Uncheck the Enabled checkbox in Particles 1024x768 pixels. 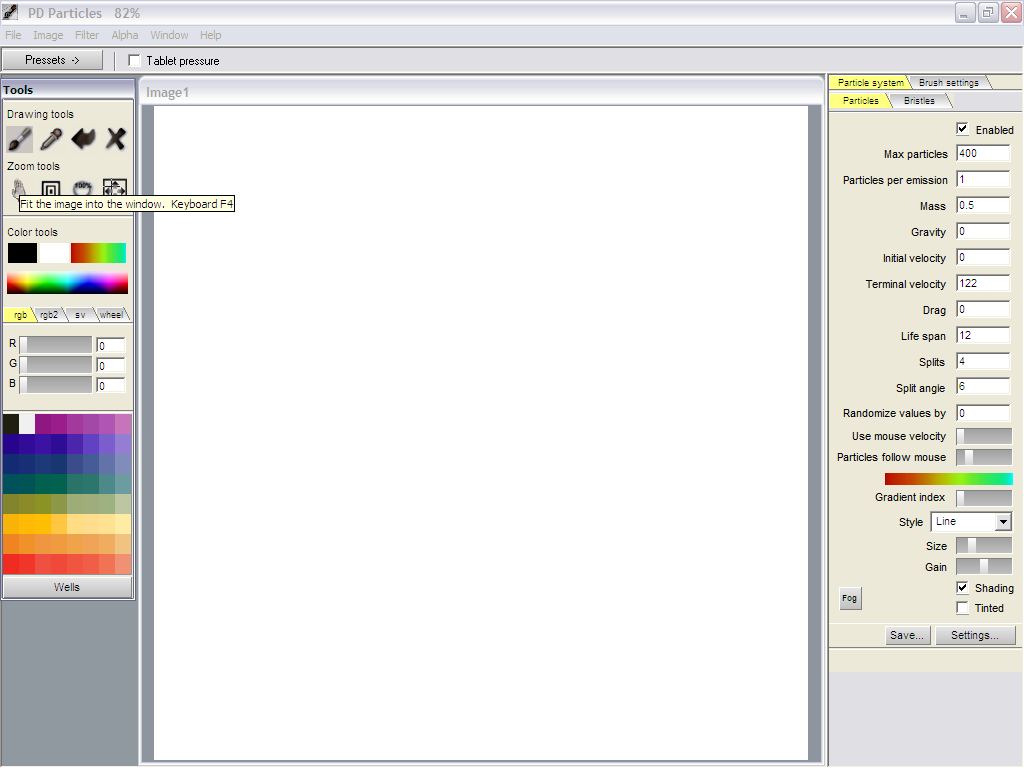[962, 129]
